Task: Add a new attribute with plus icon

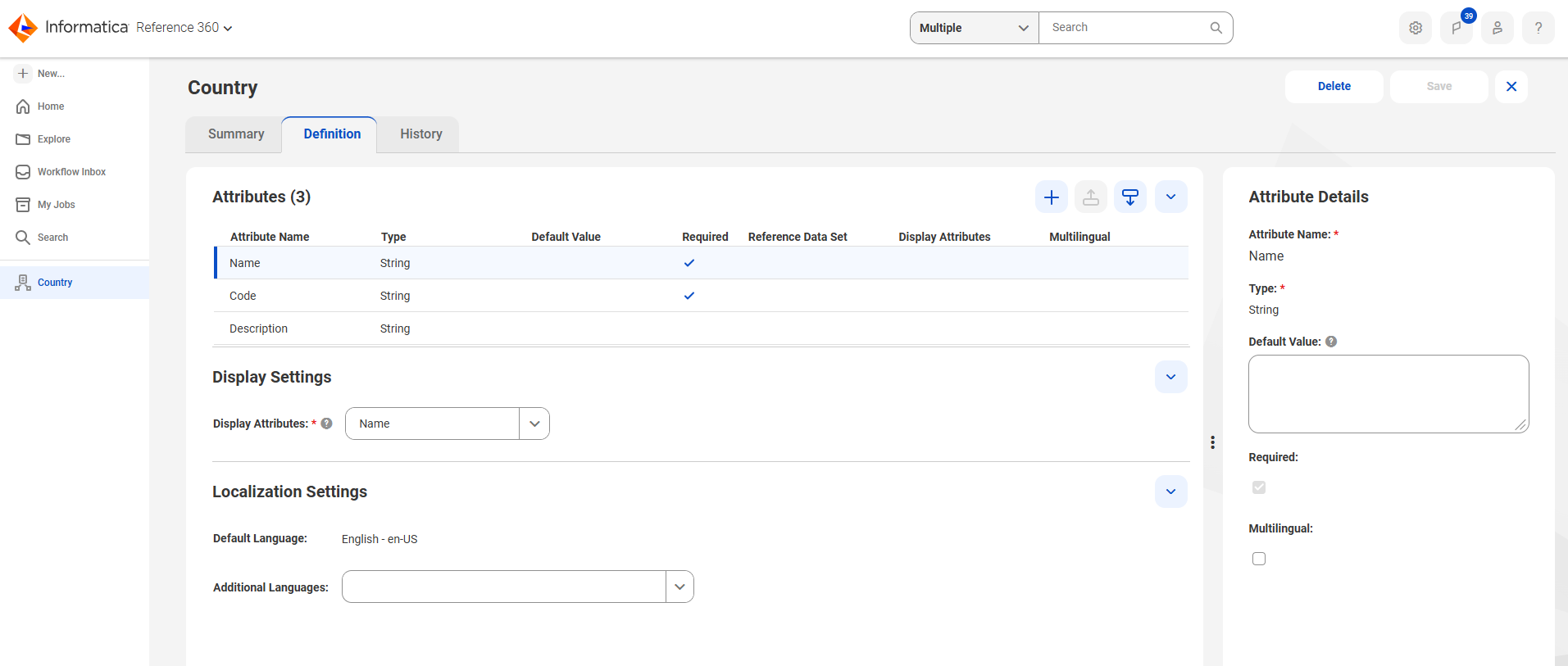Action: [1052, 197]
